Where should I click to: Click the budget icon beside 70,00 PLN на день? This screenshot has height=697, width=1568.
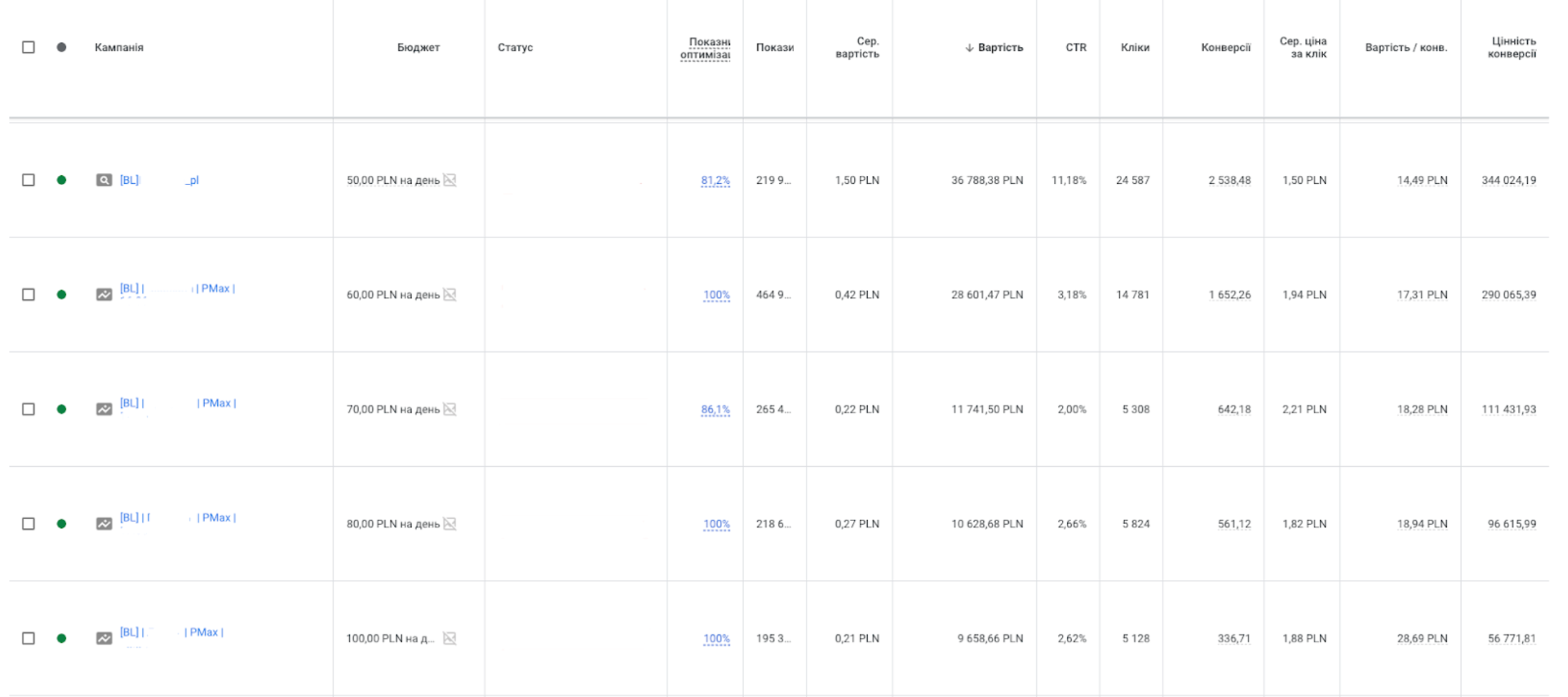[450, 409]
